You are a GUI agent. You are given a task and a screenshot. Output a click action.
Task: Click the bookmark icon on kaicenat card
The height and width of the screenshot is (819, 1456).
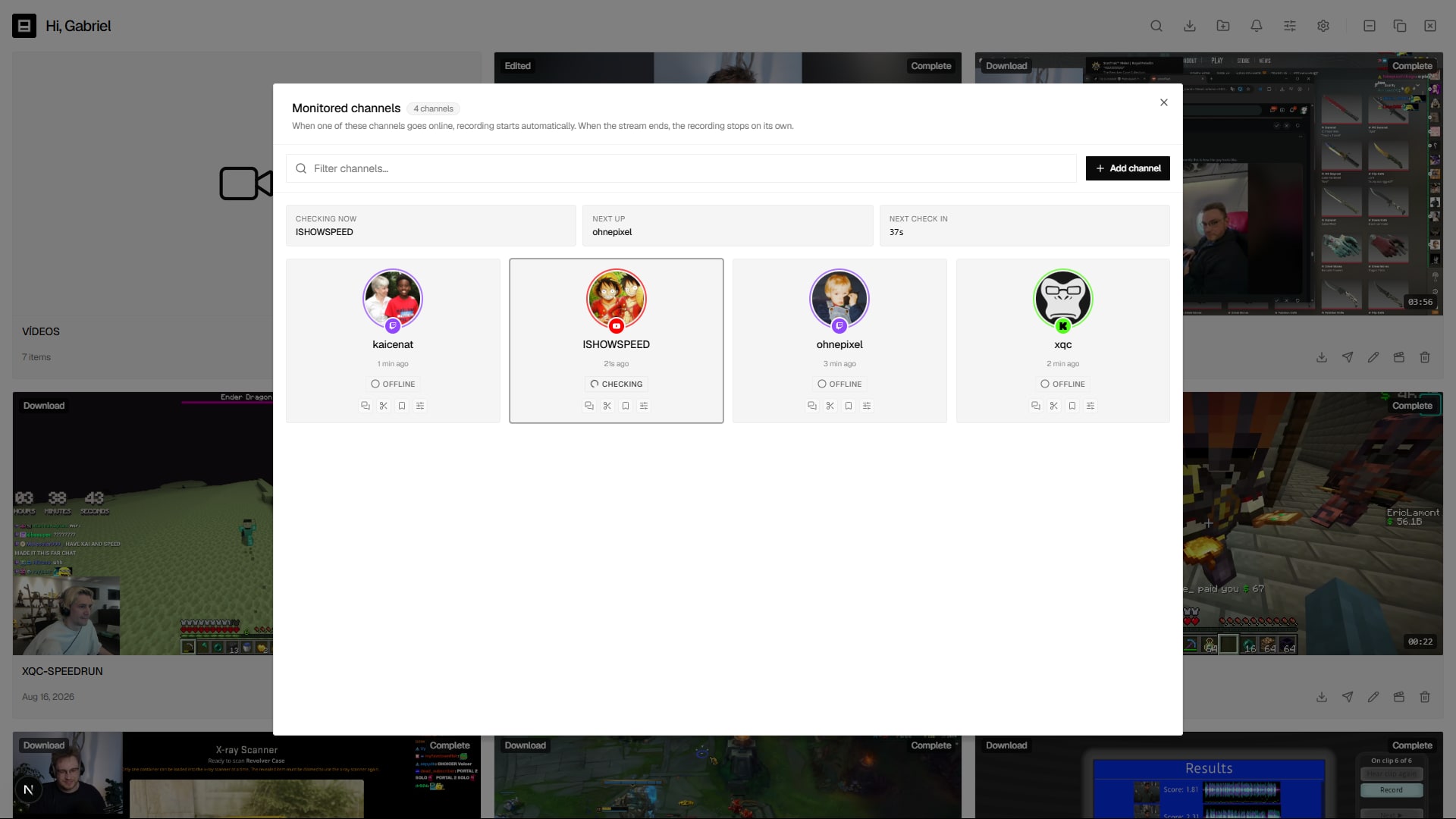(402, 406)
